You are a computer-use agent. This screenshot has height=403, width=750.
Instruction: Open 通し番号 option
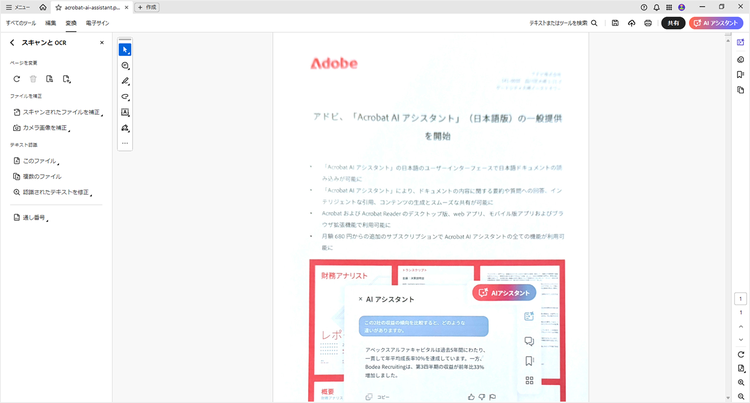point(30,218)
